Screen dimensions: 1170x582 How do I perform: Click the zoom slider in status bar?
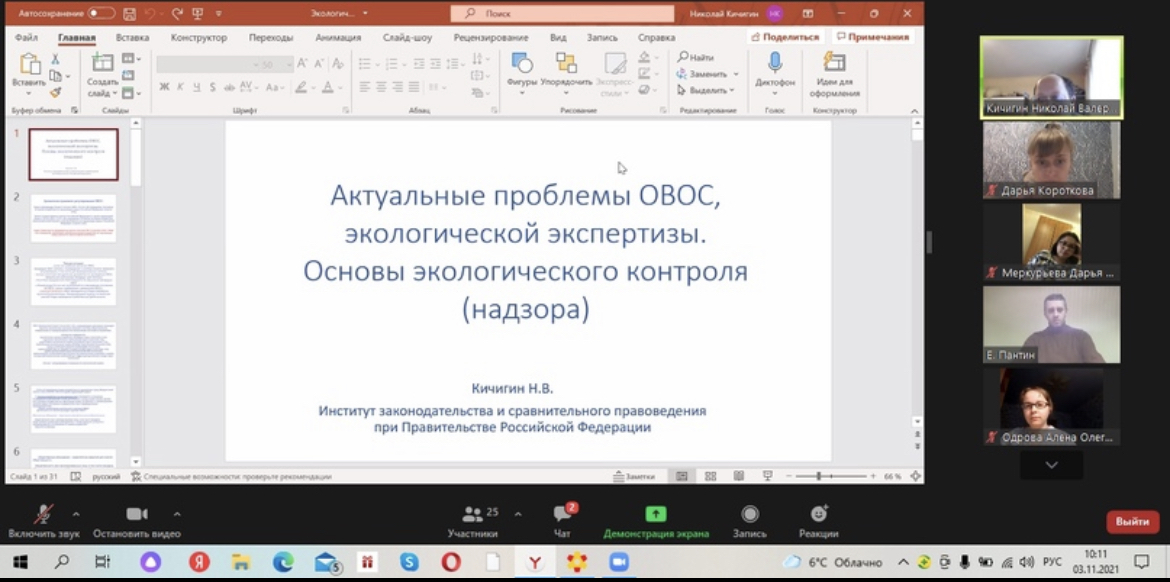(x=831, y=476)
